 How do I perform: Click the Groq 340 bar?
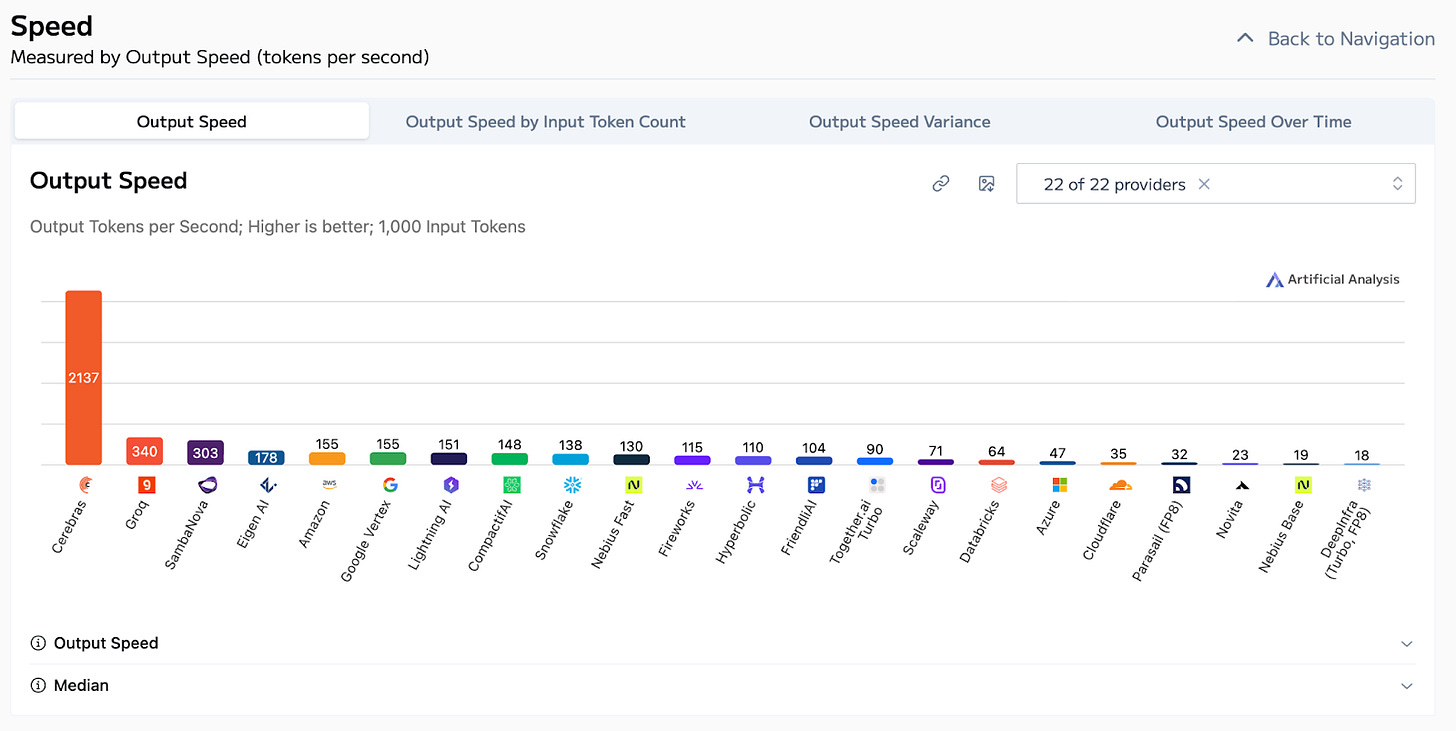[x=145, y=451]
